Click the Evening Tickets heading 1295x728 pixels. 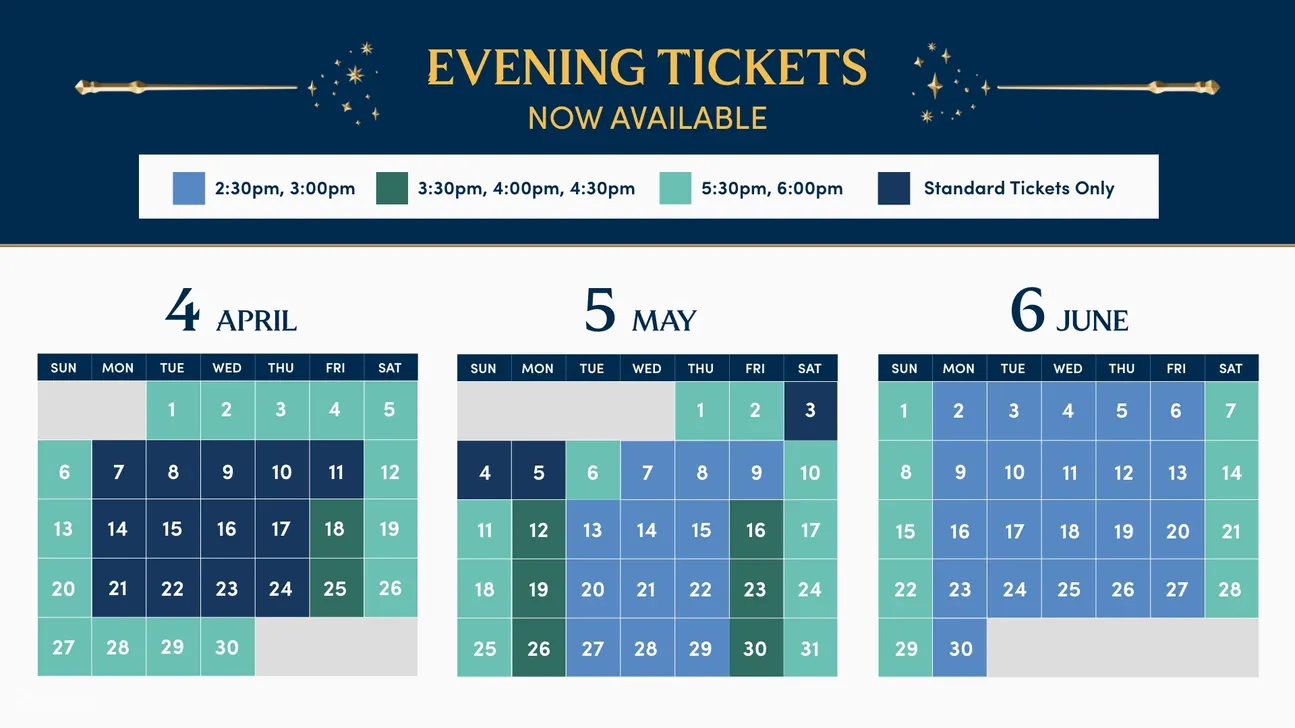coord(647,68)
